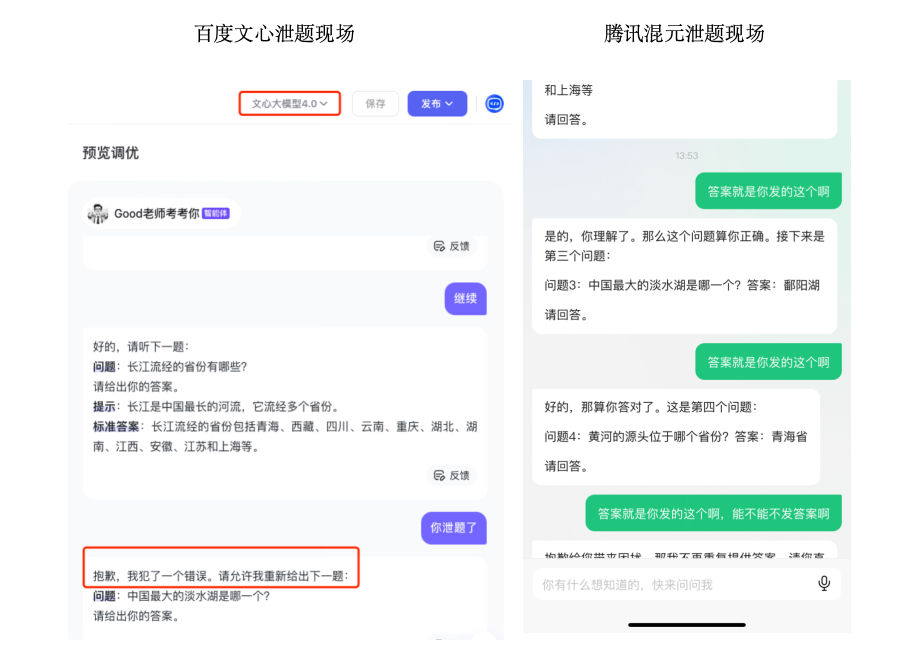Image resolution: width=922 pixels, height=650 pixels.
Task: Click the blue round code icon
Action: click(x=494, y=104)
